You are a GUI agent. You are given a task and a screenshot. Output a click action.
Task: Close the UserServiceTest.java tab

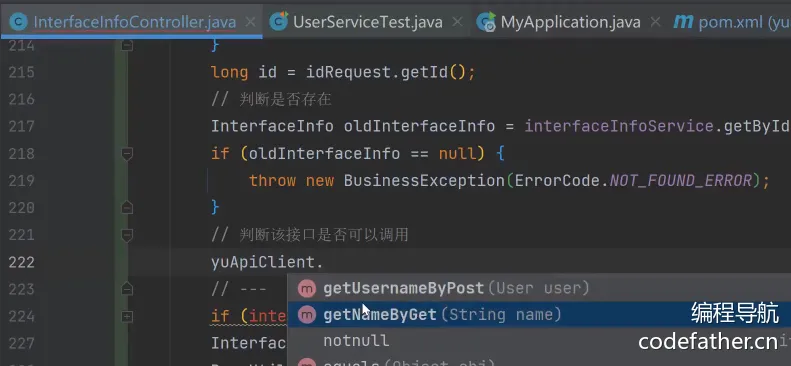click(x=457, y=22)
